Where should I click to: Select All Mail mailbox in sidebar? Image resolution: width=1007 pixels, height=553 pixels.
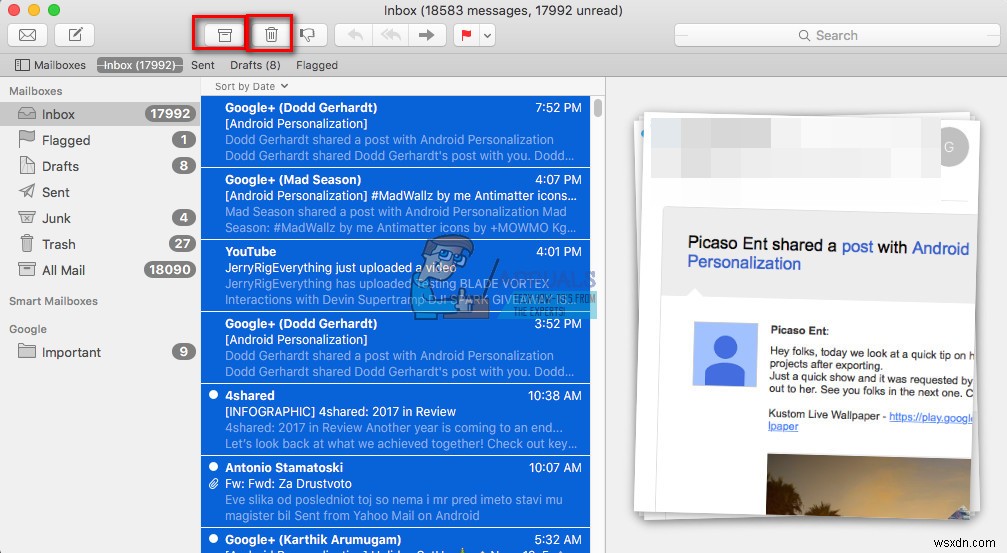click(x=100, y=270)
